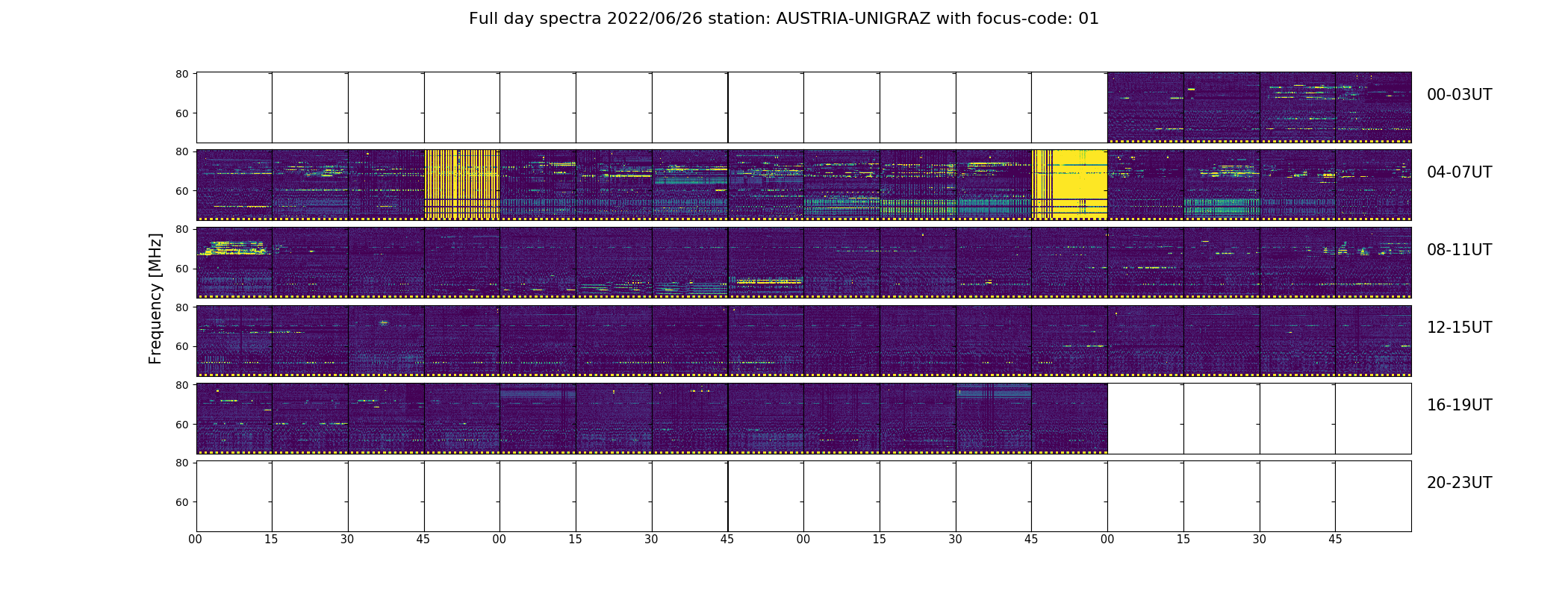Screen dimensions: 1568x597
Task: Click the bright yellow burst starting the 08-11UT row
Action: point(234,249)
